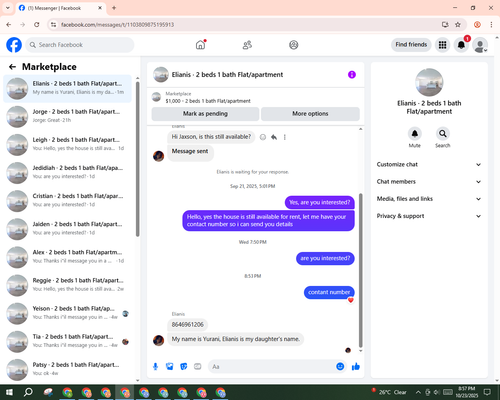Open Patsy conversation in list
The height and width of the screenshot is (400, 500).
[67, 370]
